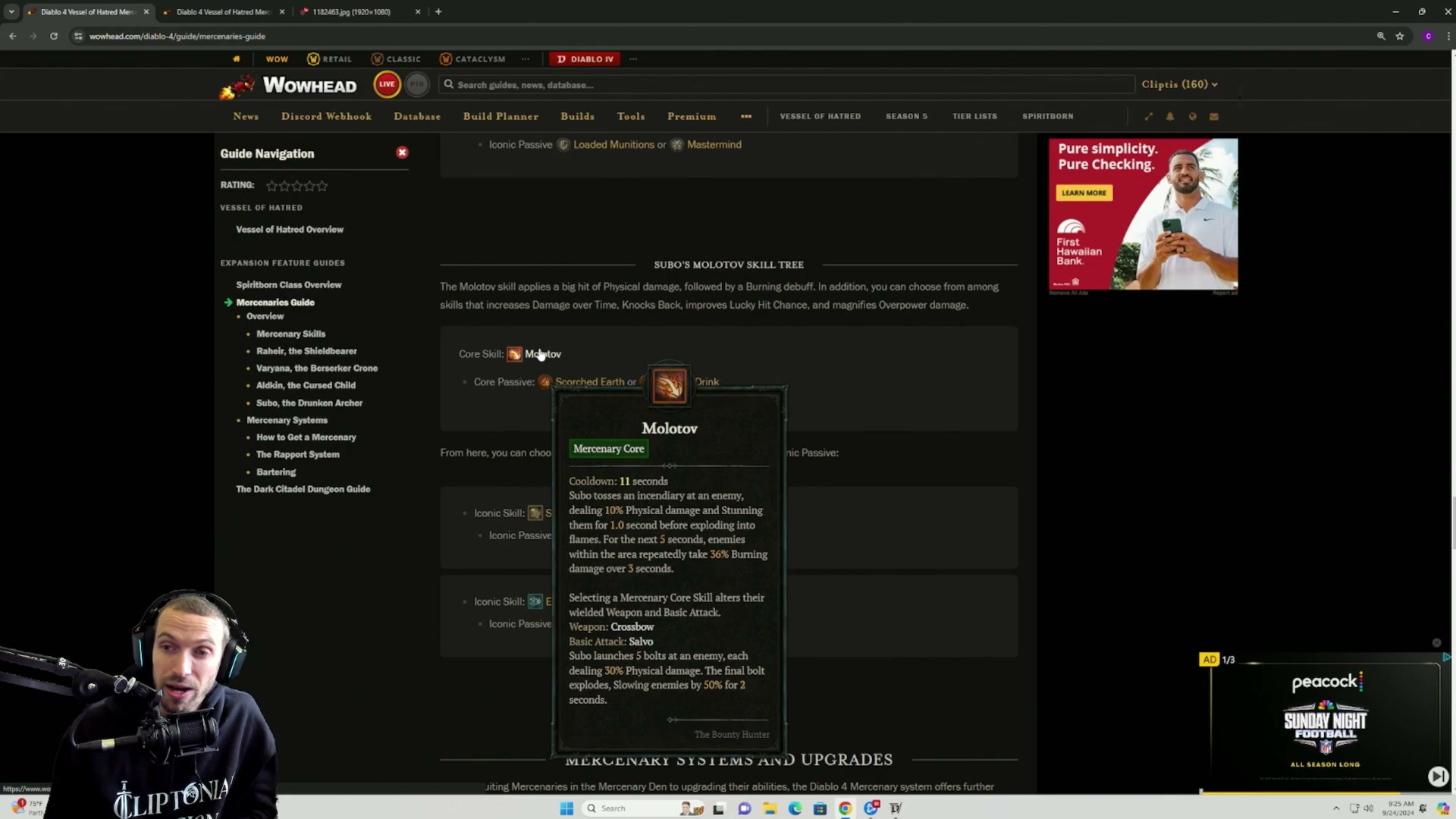Screen dimensions: 1456x819
Task: Click LEARN MORE on First Hawaiian Bank ad
Action: tap(1084, 193)
